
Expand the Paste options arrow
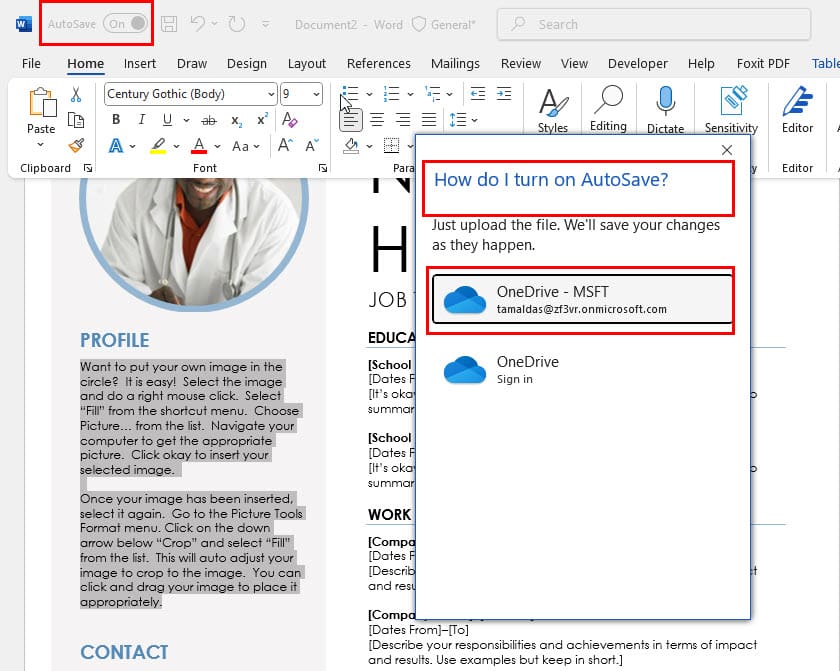tap(41, 145)
